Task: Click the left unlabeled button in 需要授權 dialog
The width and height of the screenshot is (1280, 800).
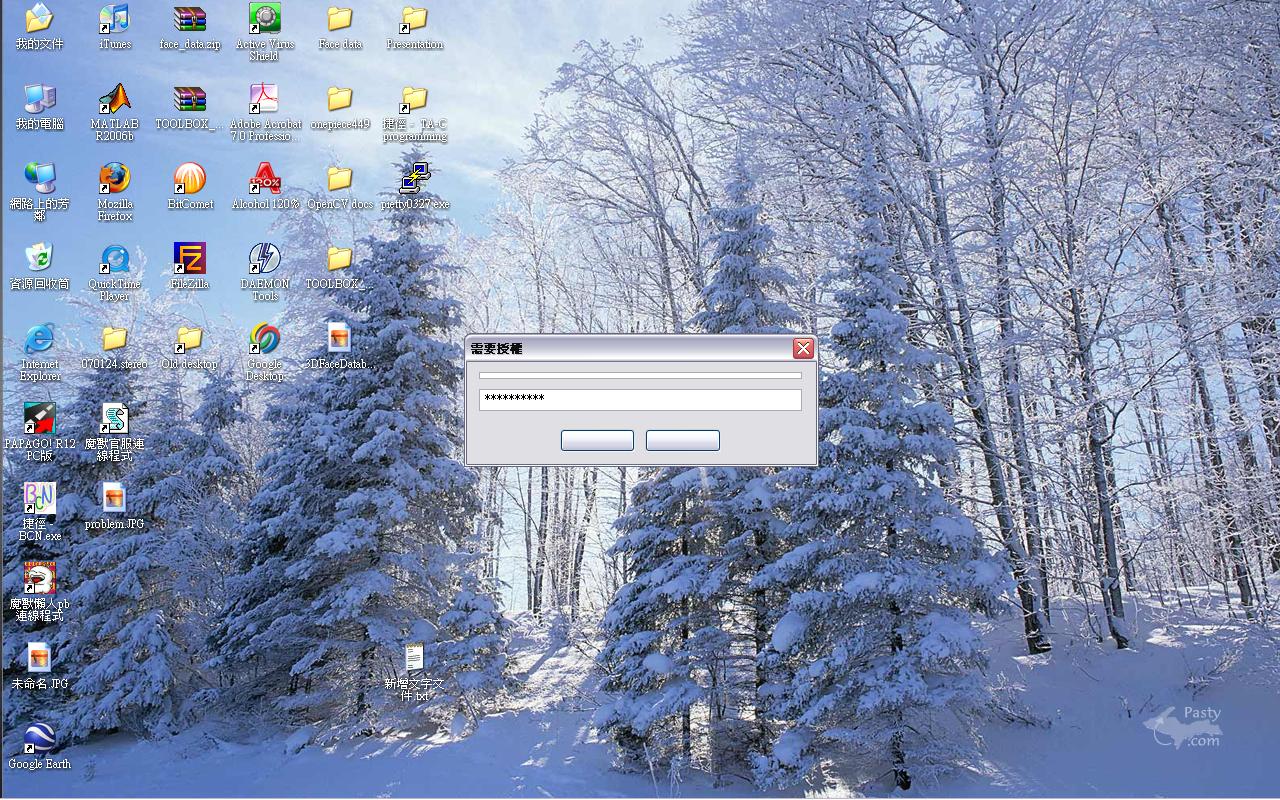Action: pos(597,440)
